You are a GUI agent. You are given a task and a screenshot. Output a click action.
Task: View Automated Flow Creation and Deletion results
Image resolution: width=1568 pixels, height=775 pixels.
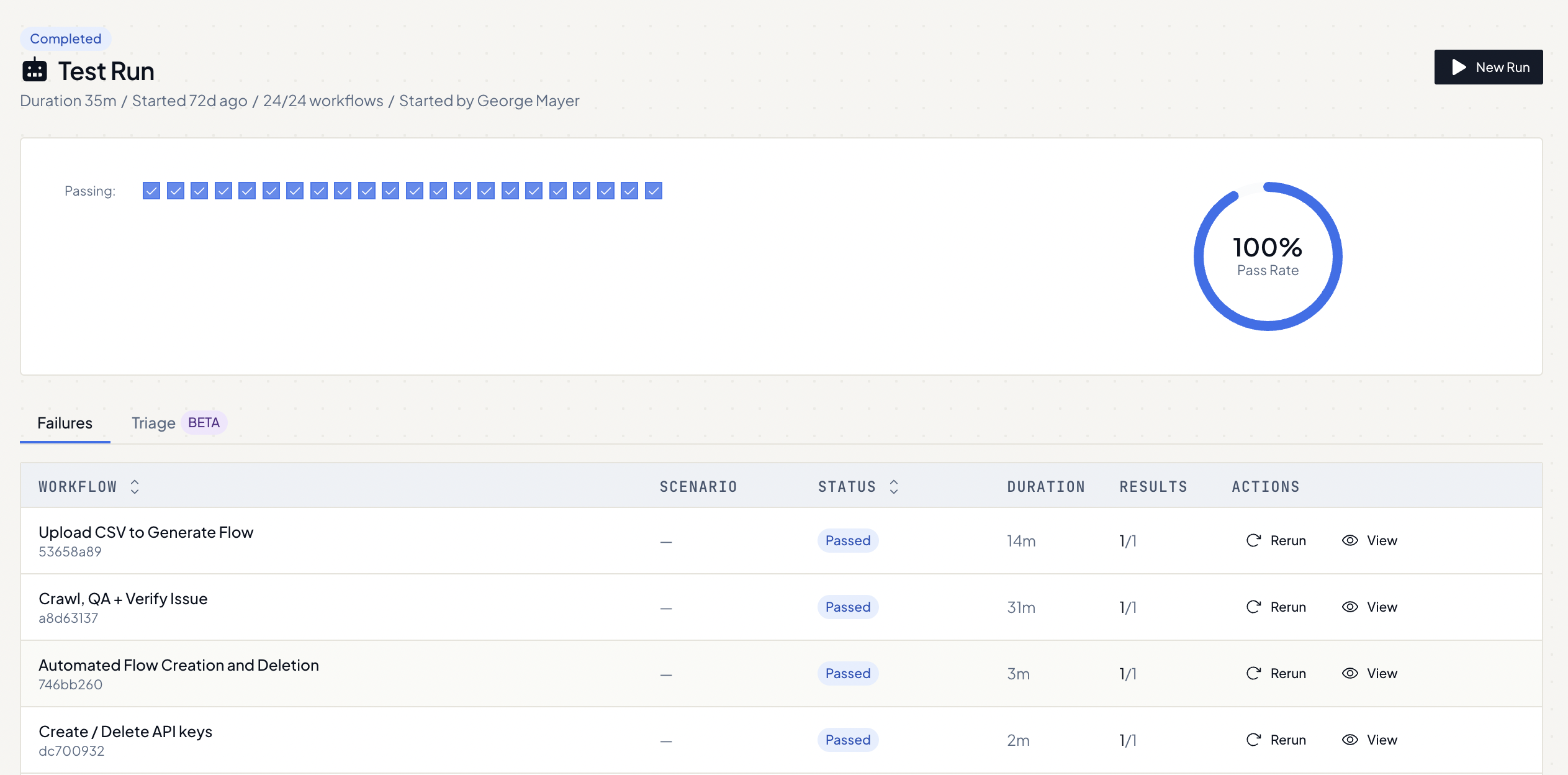(1369, 674)
